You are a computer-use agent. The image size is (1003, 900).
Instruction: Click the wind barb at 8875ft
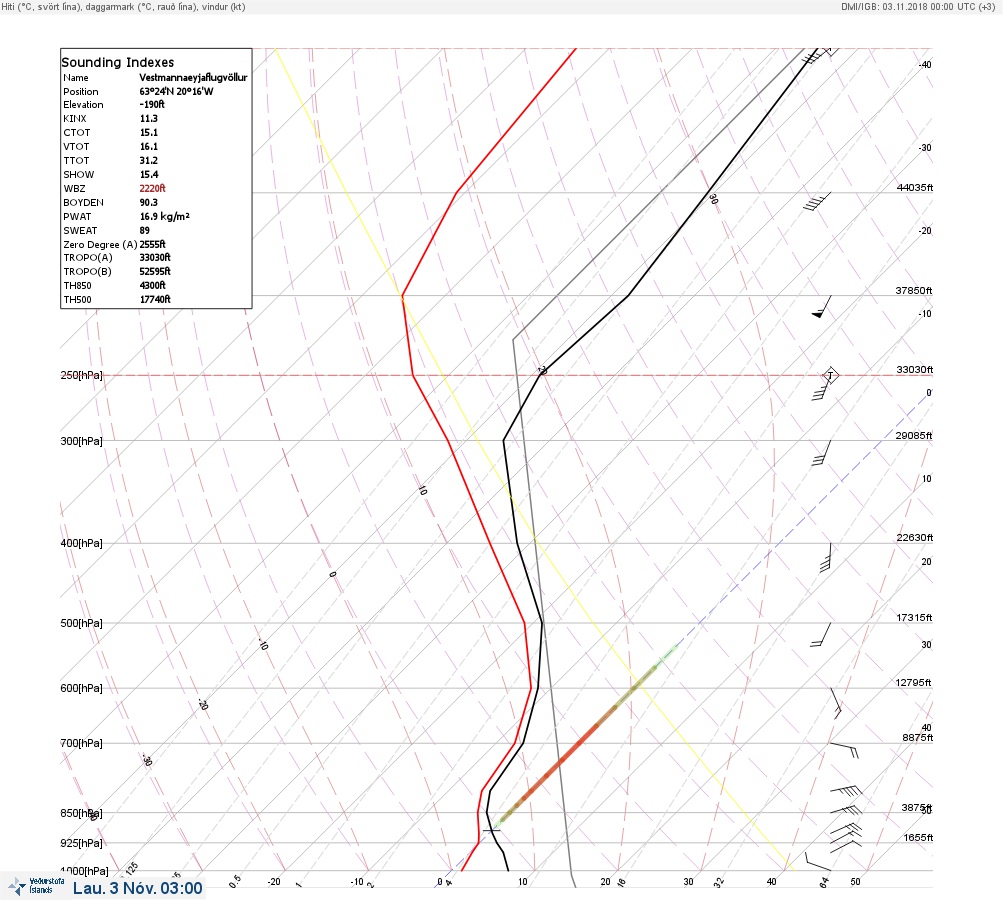point(844,750)
